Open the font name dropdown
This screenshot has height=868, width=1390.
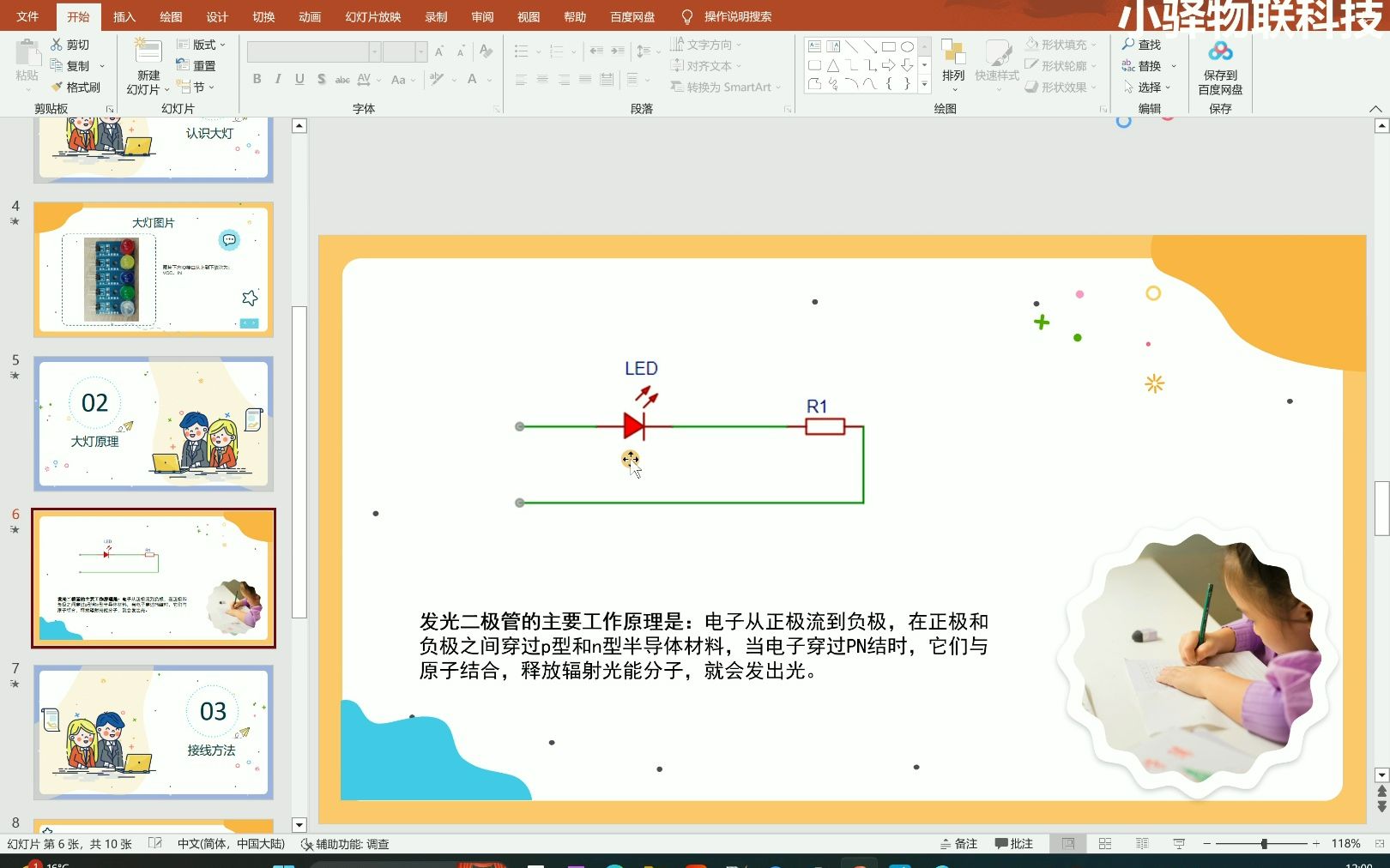375,51
